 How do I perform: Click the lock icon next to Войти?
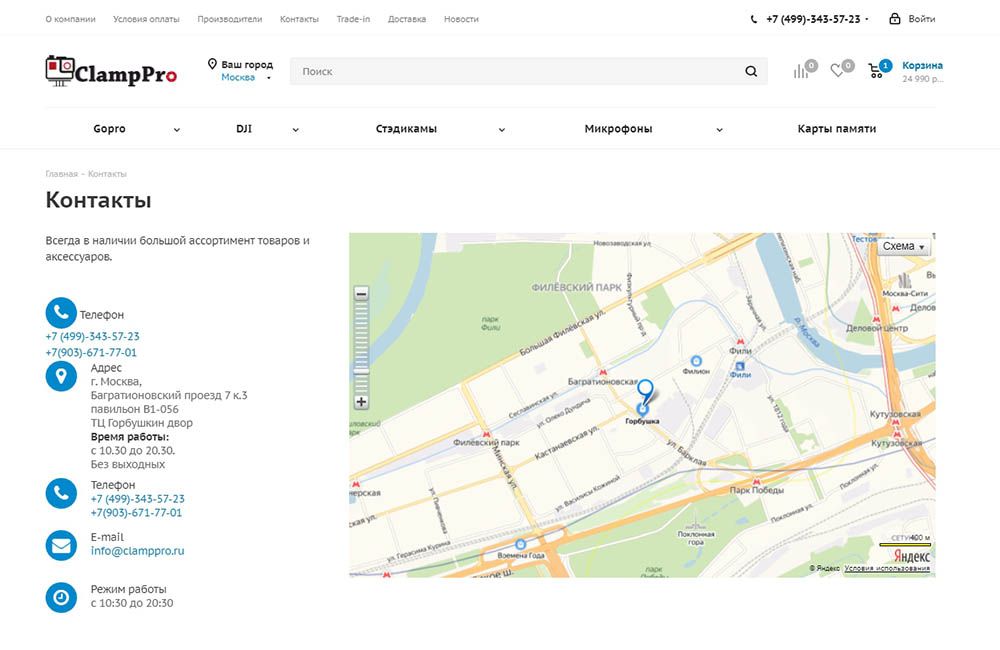894,19
